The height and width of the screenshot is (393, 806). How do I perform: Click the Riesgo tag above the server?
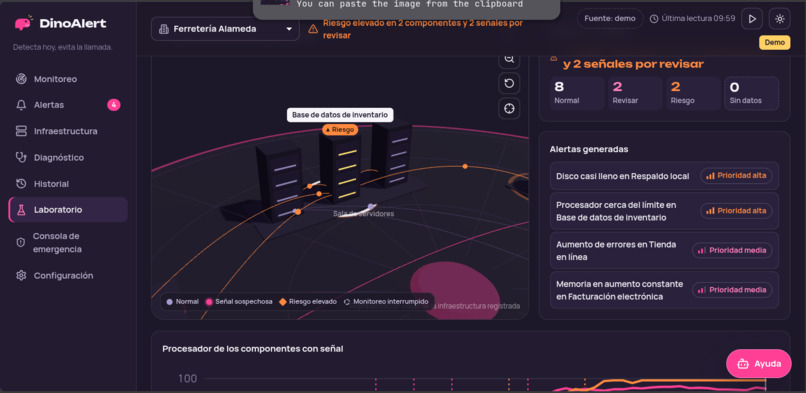pos(340,129)
